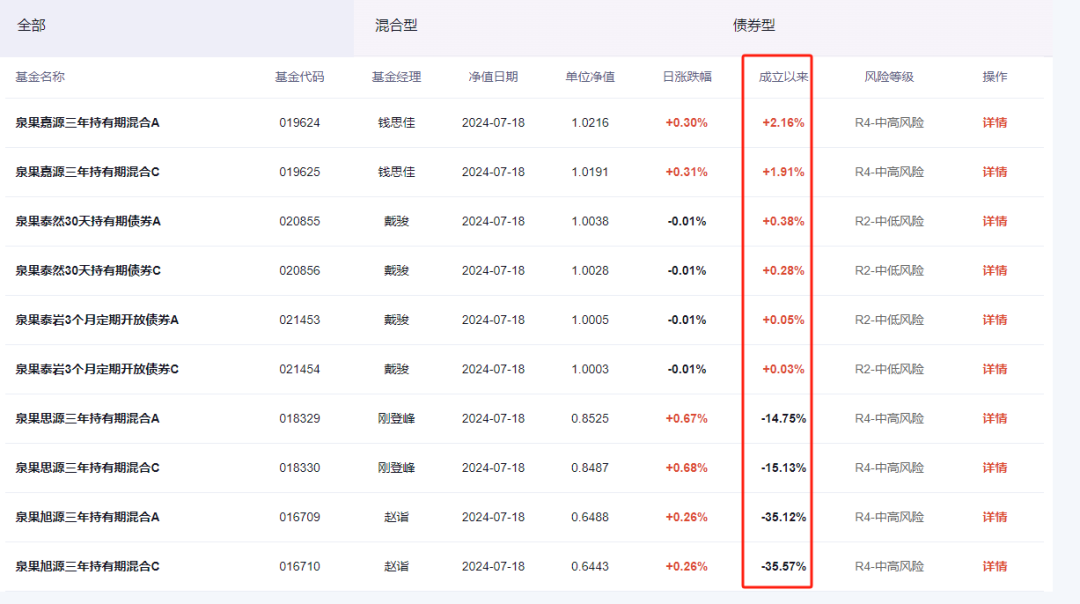The height and width of the screenshot is (604, 1080).
Task: Open 详情 for 泉果嘉源三年持有期混合A
Action: click(x=995, y=123)
